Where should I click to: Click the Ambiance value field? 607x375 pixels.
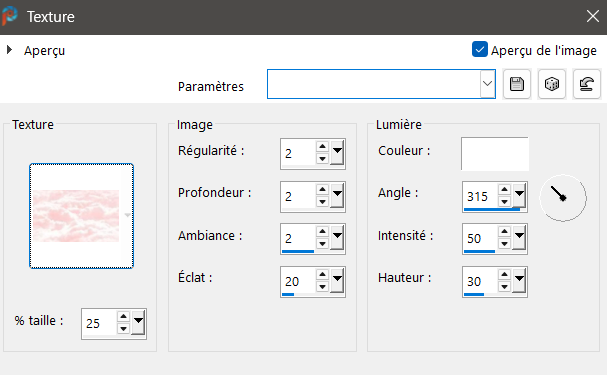(x=298, y=238)
